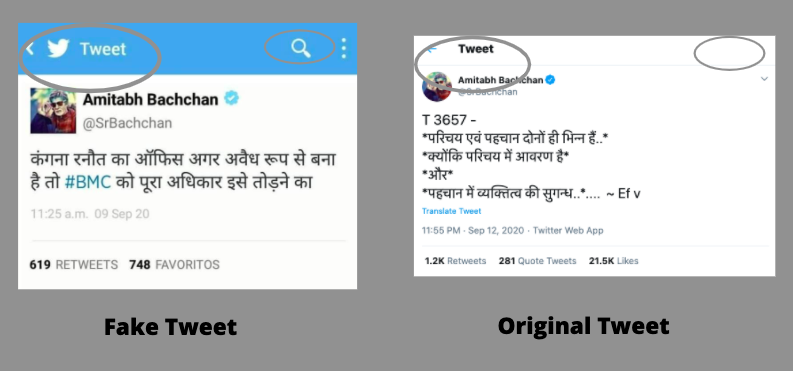Open search magnifier in blue header
Screen dimensions: 793x371
pos(301,48)
